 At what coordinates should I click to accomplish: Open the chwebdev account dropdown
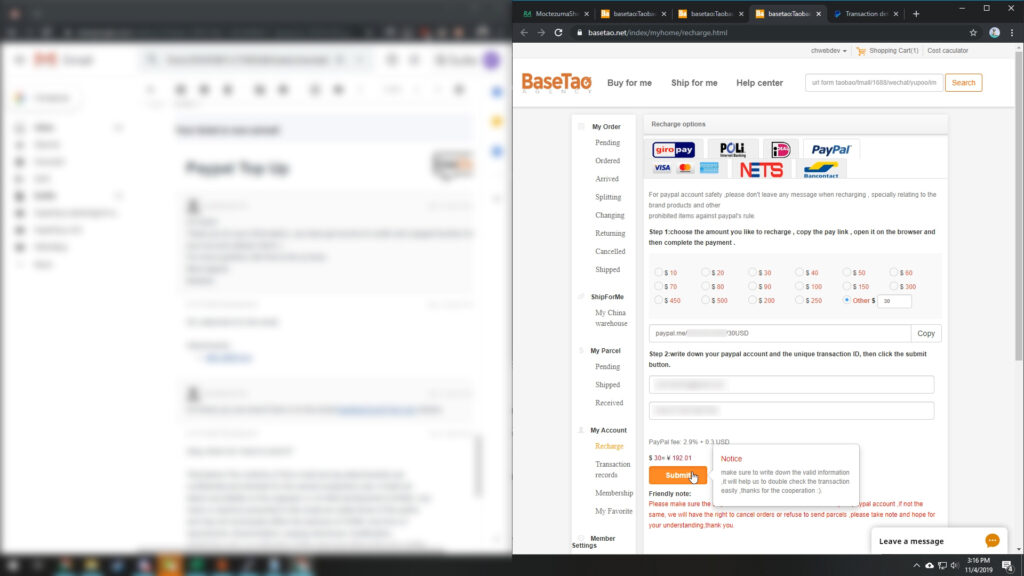[828, 51]
